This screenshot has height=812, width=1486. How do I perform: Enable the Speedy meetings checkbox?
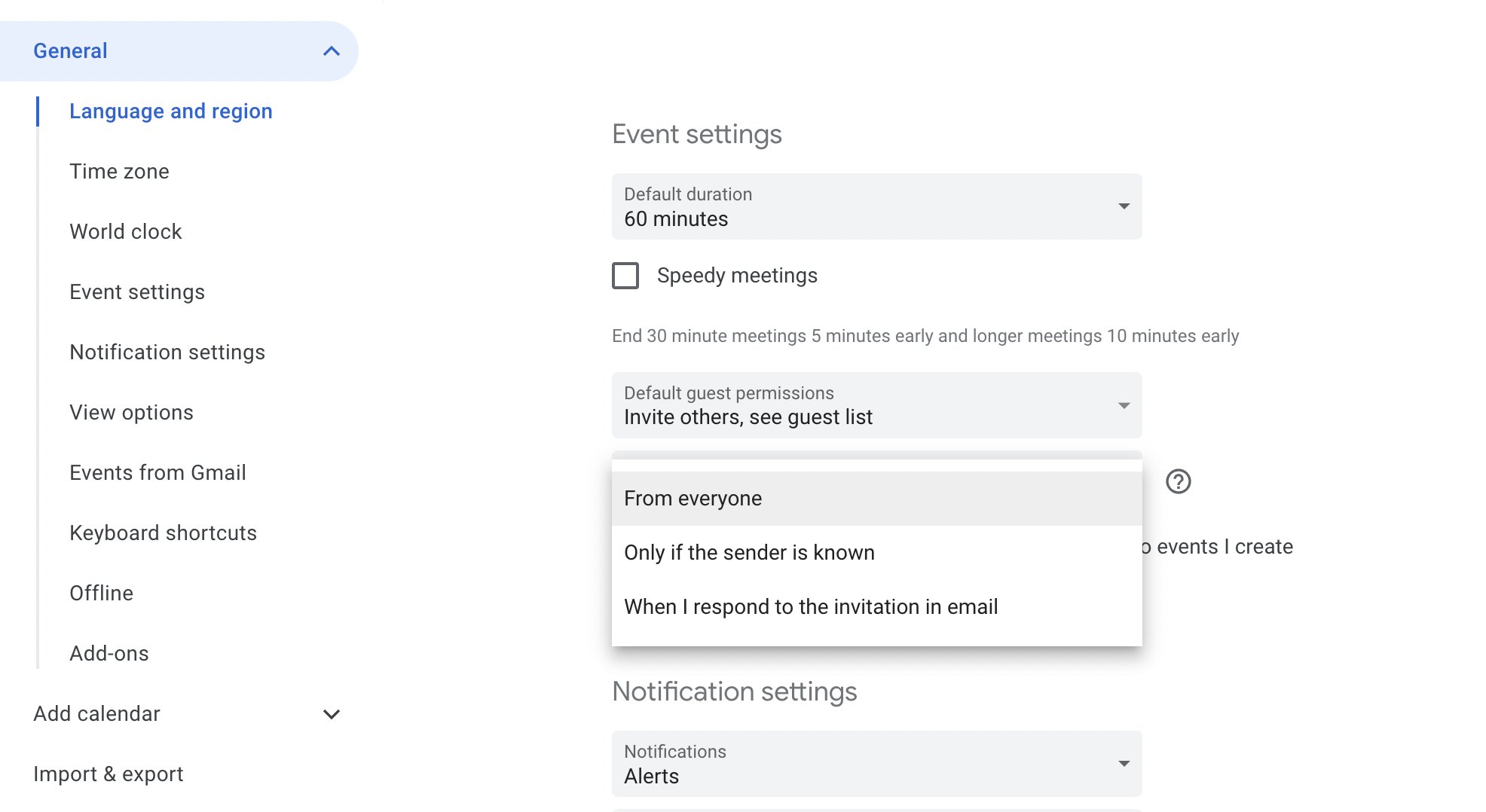coord(625,276)
